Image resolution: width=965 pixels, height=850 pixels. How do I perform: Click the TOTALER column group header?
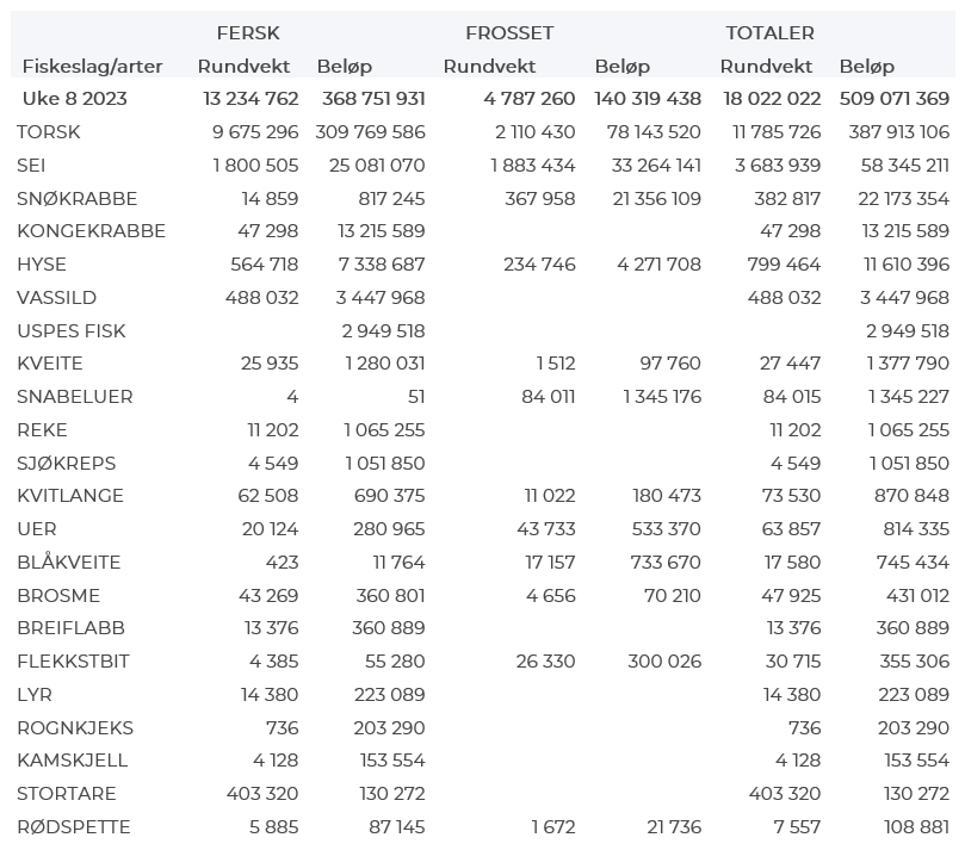(770, 33)
